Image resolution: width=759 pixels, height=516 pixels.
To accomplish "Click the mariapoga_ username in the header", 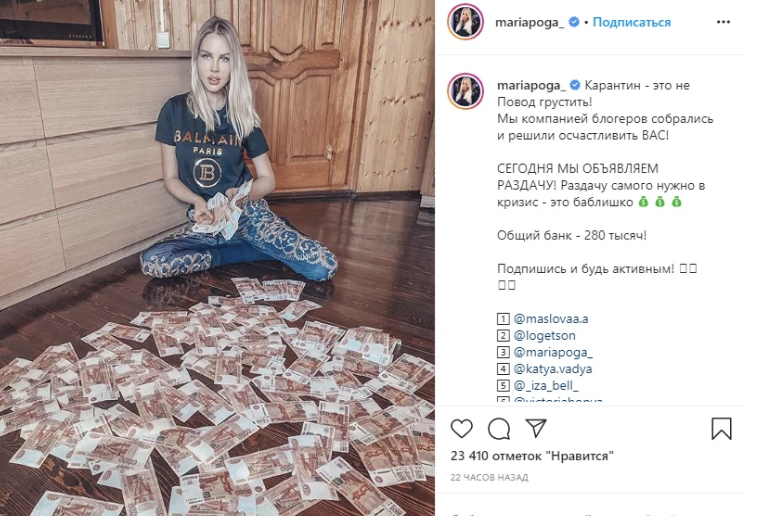I will tap(530, 22).
